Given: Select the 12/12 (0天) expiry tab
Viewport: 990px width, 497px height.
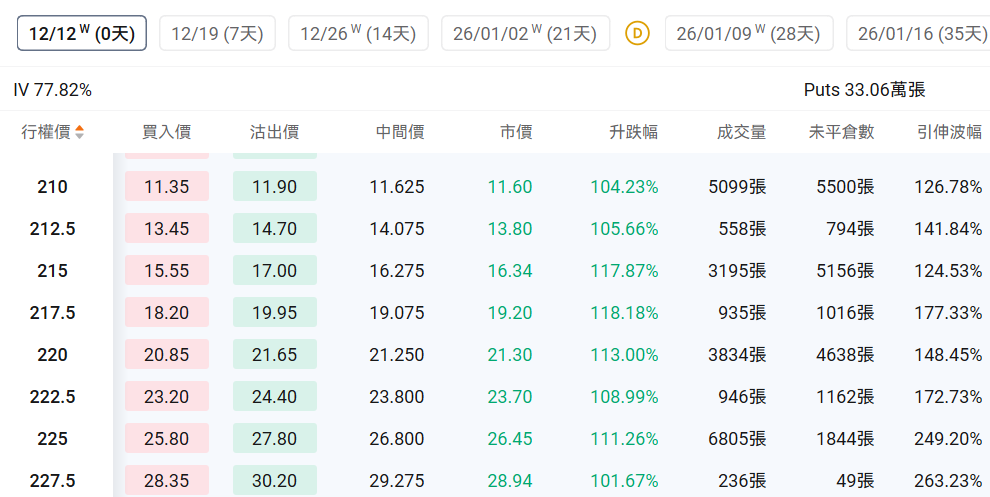Looking at the screenshot, I should click(x=82, y=33).
